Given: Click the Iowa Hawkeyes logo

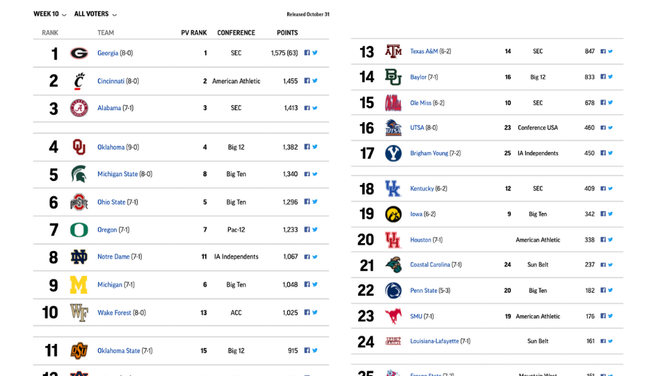Looking at the screenshot, I should click(x=393, y=214).
